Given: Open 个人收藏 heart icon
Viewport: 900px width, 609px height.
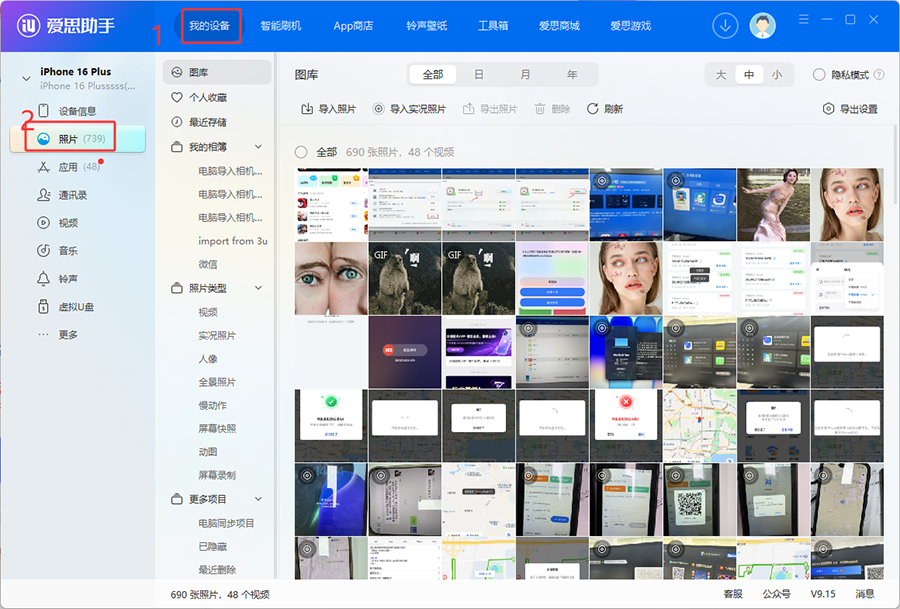Looking at the screenshot, I should 177,98.
